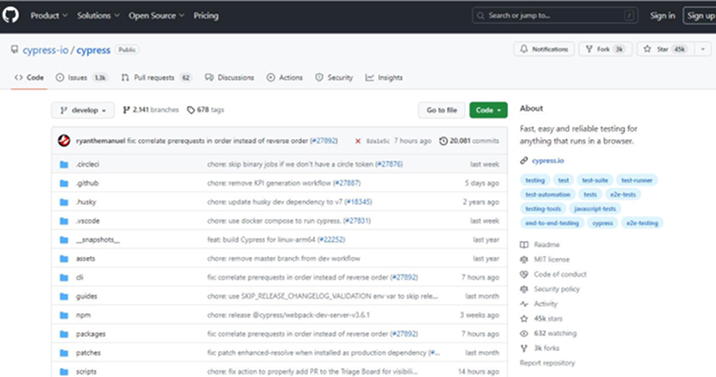
Task: Click the folder icon beside guides
Action: (64, 297)
